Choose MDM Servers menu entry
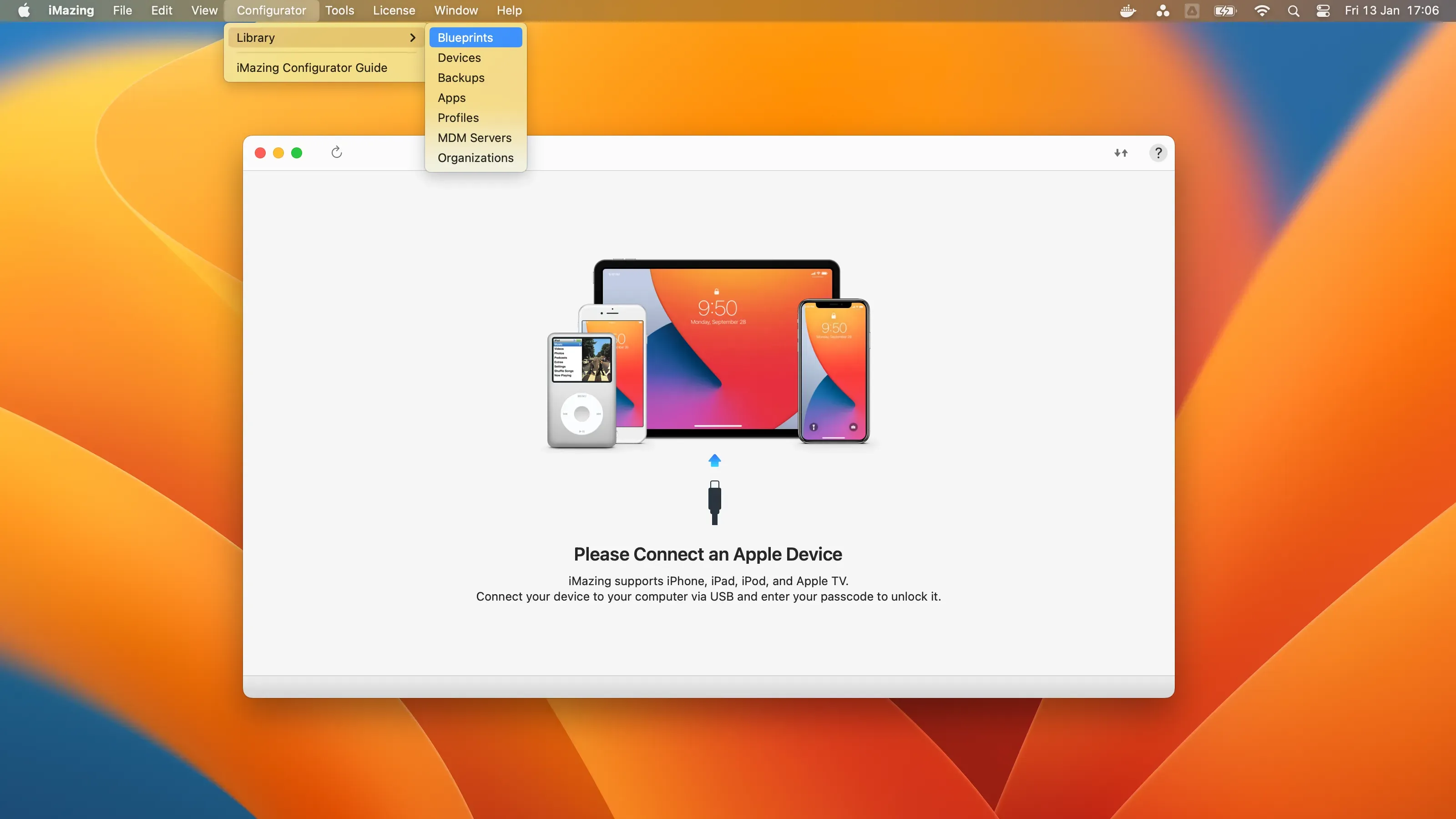Image resolution: width=1456 pixels, height=819 pixels. [x=474, y=138]
